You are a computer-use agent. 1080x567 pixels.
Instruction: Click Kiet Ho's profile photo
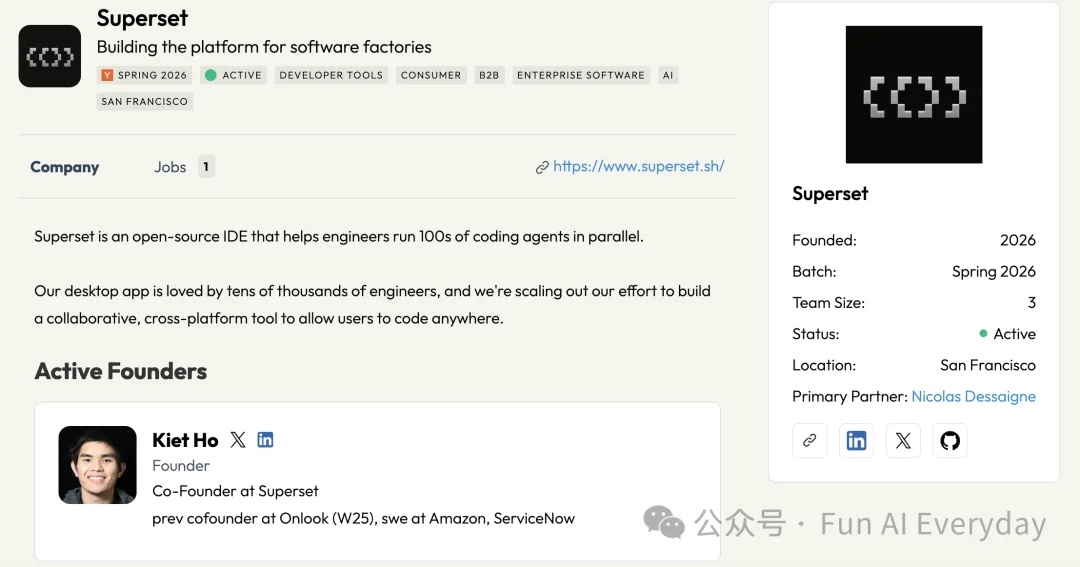tap(97, 465)
